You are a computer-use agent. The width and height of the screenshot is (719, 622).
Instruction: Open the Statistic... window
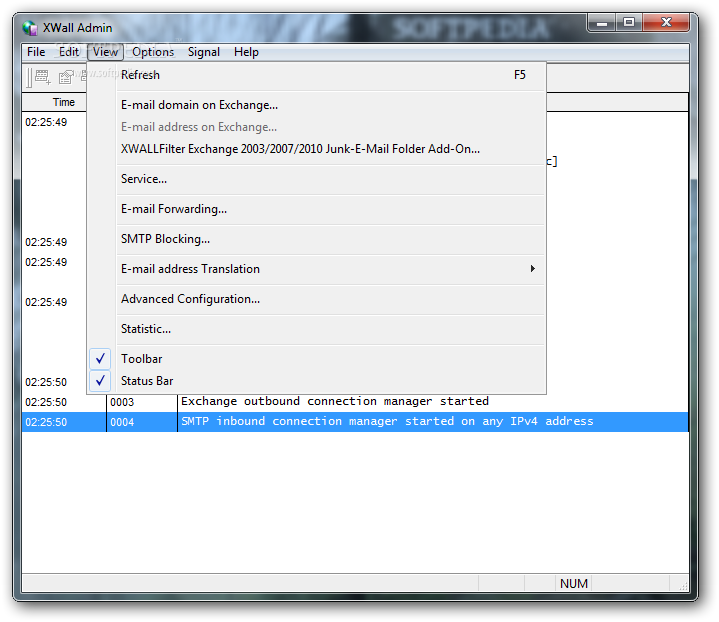(317, 329)
